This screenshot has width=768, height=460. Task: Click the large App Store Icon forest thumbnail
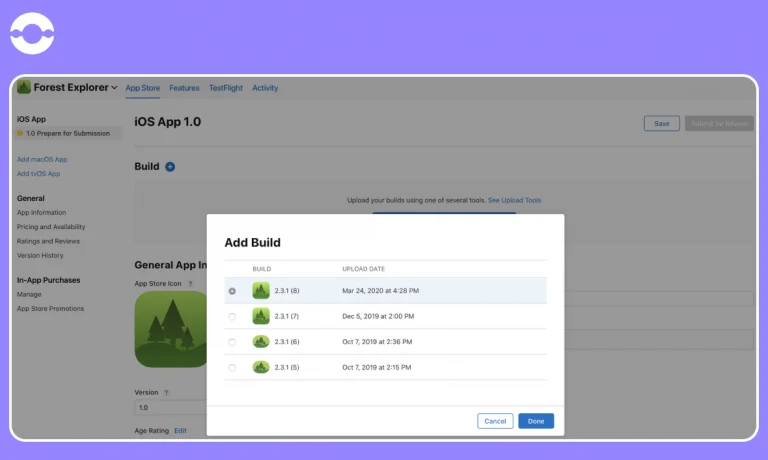coord(171,329)
